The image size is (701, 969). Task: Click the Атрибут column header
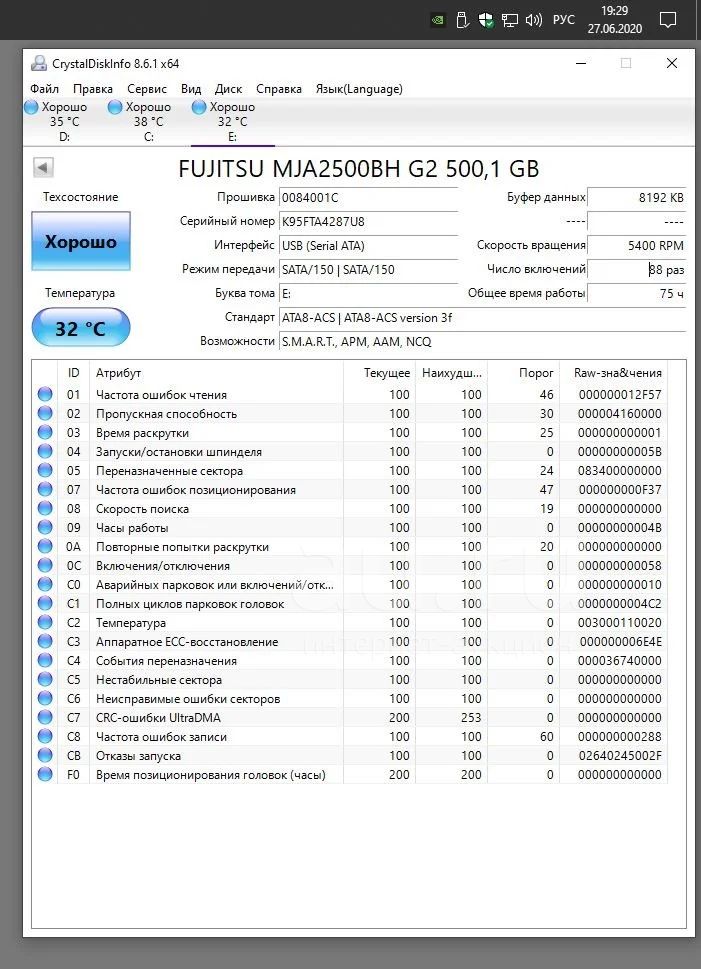pyautogui.click(x=216, y=373)
